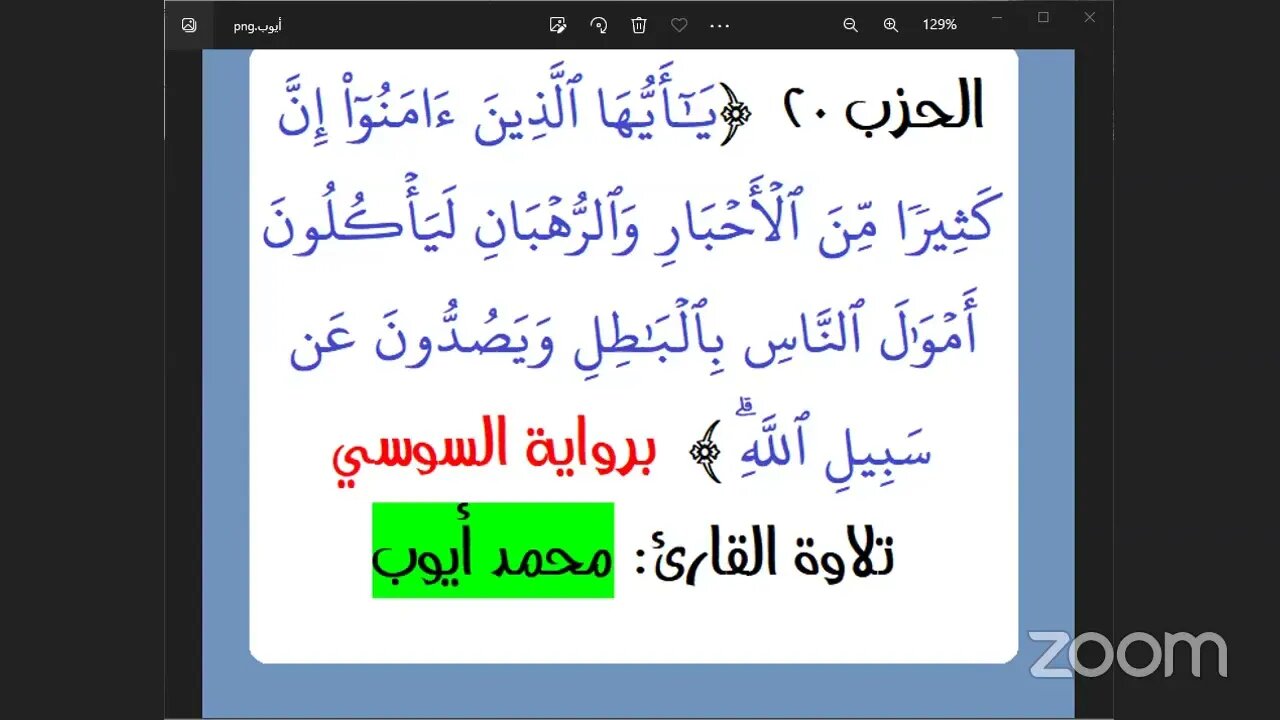
Task: Click the الحزب ٢٠ heading text
Action: point(883,107)
